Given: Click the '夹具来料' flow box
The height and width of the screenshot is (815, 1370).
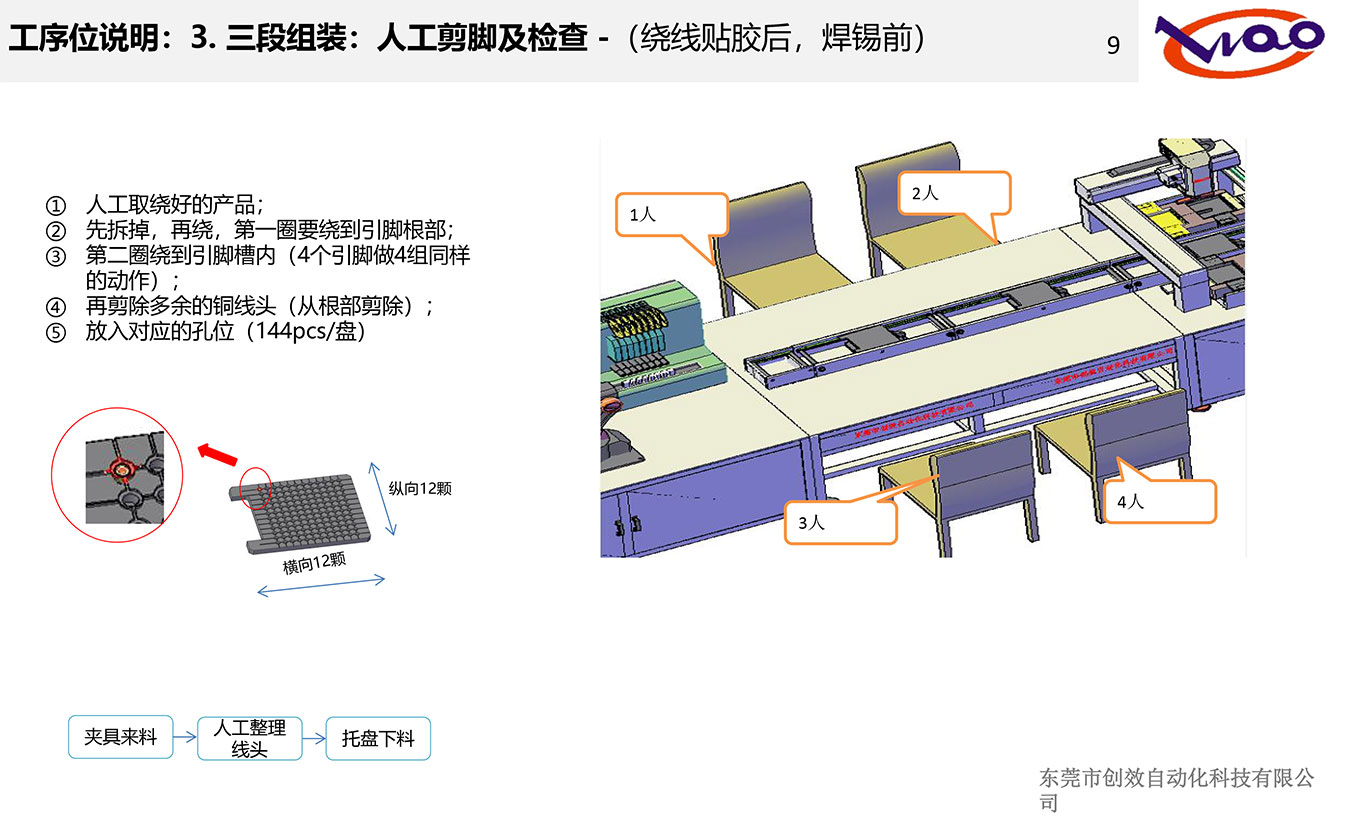Looking at the screenshot, I should coord(120,738).
